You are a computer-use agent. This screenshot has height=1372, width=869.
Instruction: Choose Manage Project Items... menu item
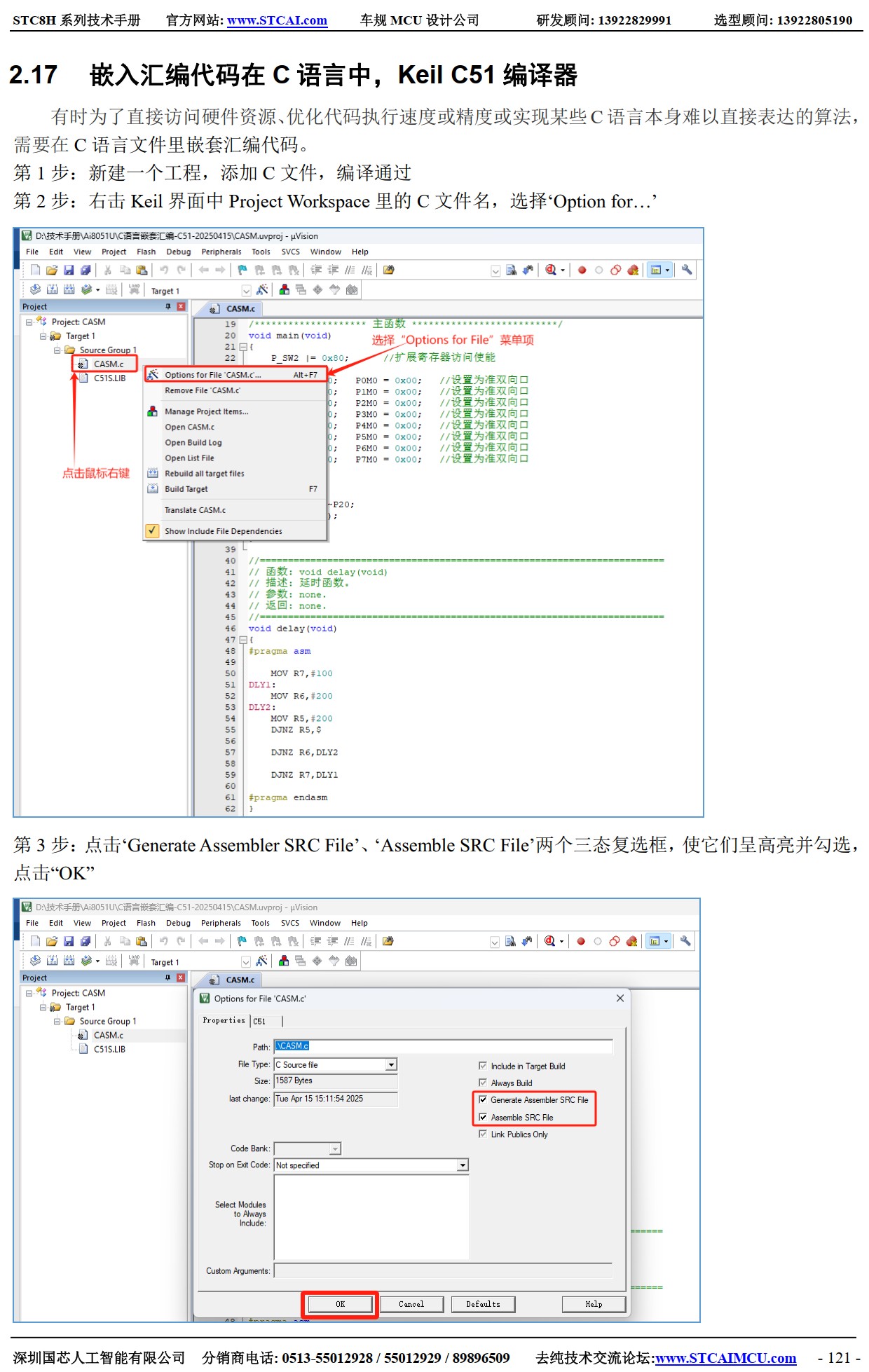point(235,411)
